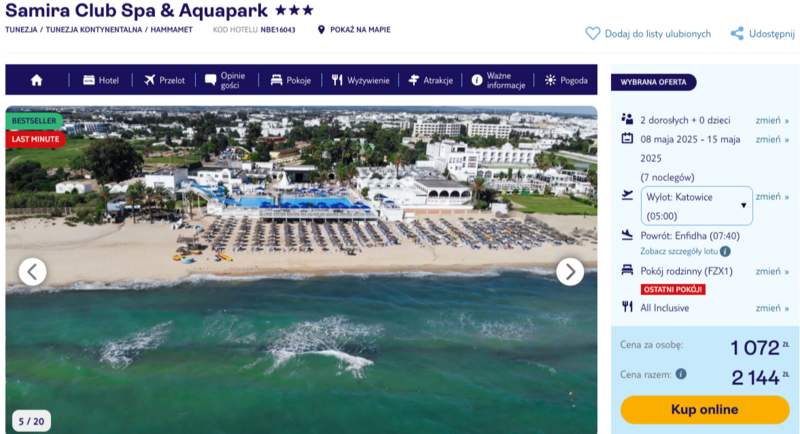Switch to the Opinie gości tab
The width and height of the screenshot is (800, 434).
[225, 80]
